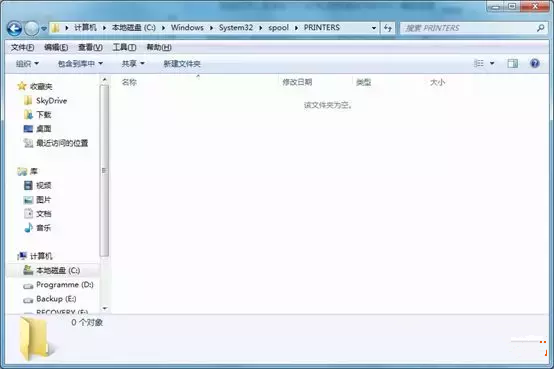Viewport: 554px width, 369px height.
Task: Open the 文件(F) menu
Action: 22,47
